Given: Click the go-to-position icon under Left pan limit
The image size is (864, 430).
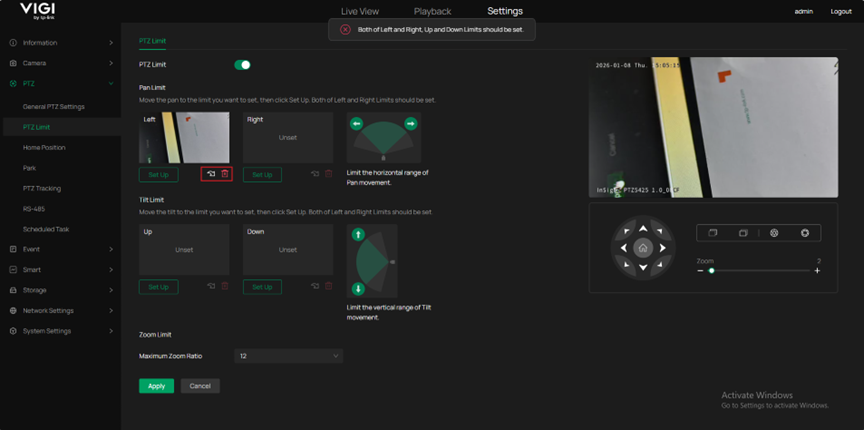Looking at the screenshot, I should click(x=210, y=174).
